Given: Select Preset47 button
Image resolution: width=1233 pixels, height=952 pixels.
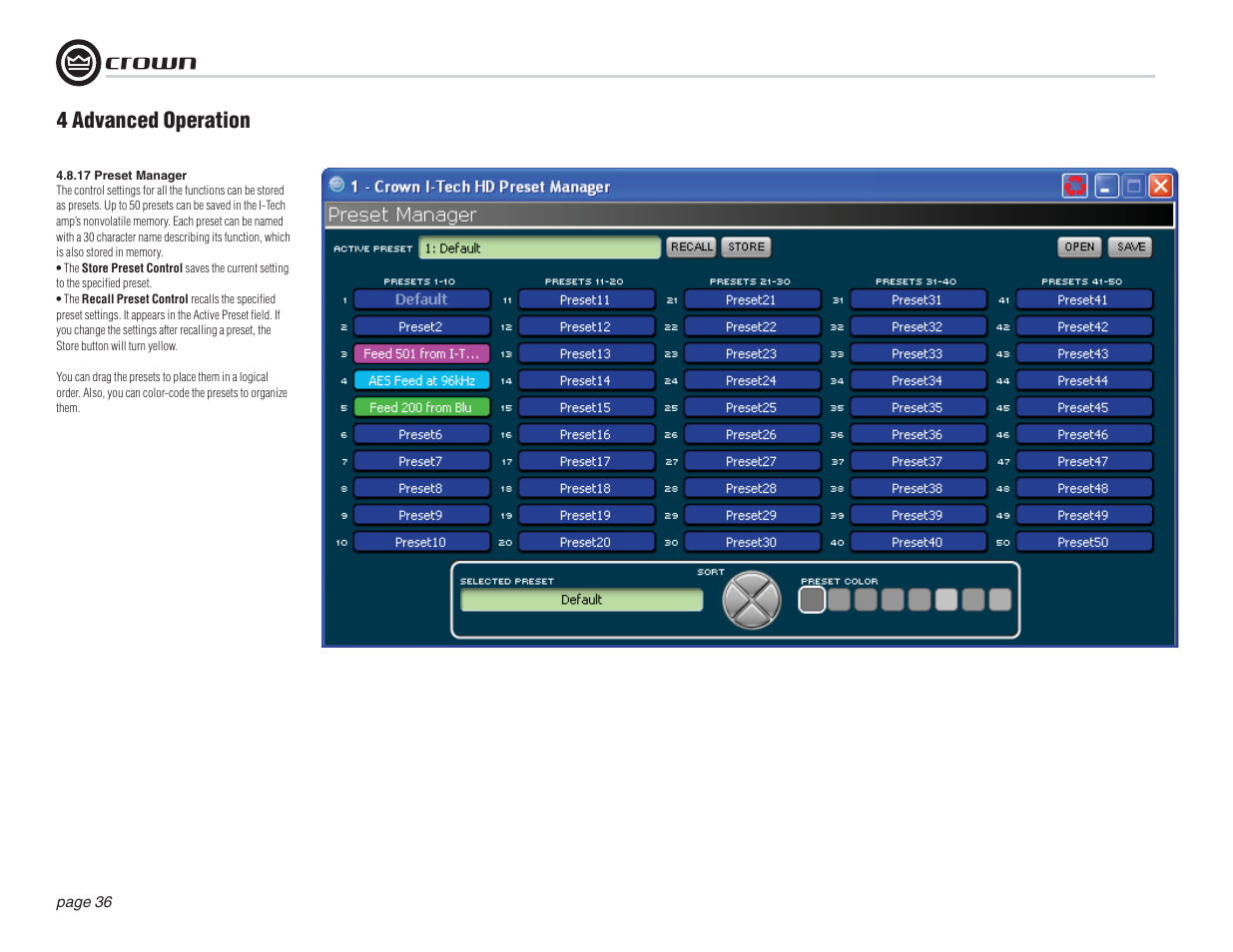Looking at the screenshot, I should click(x=1084, y=461).
